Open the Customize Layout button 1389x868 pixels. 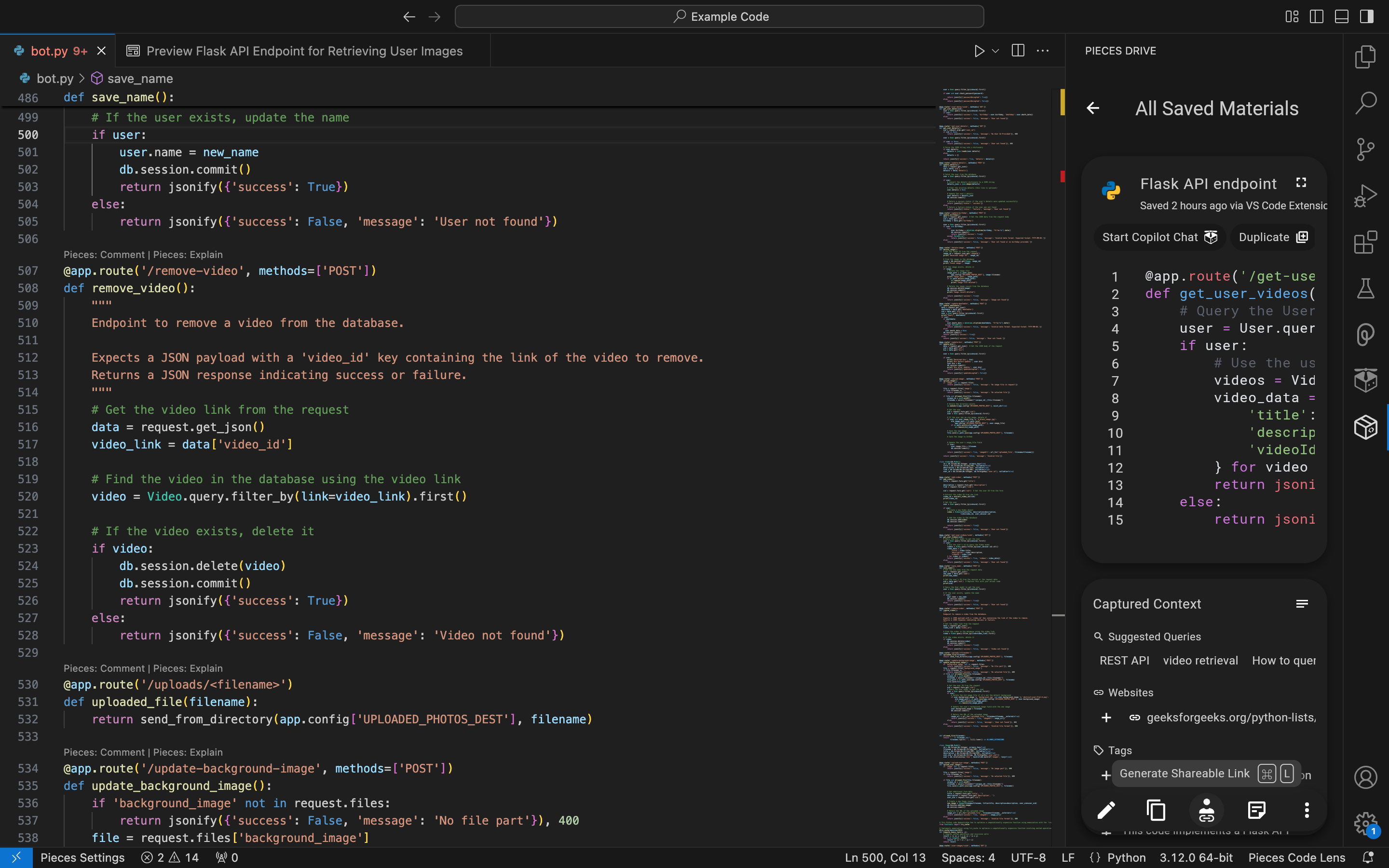1292,17
